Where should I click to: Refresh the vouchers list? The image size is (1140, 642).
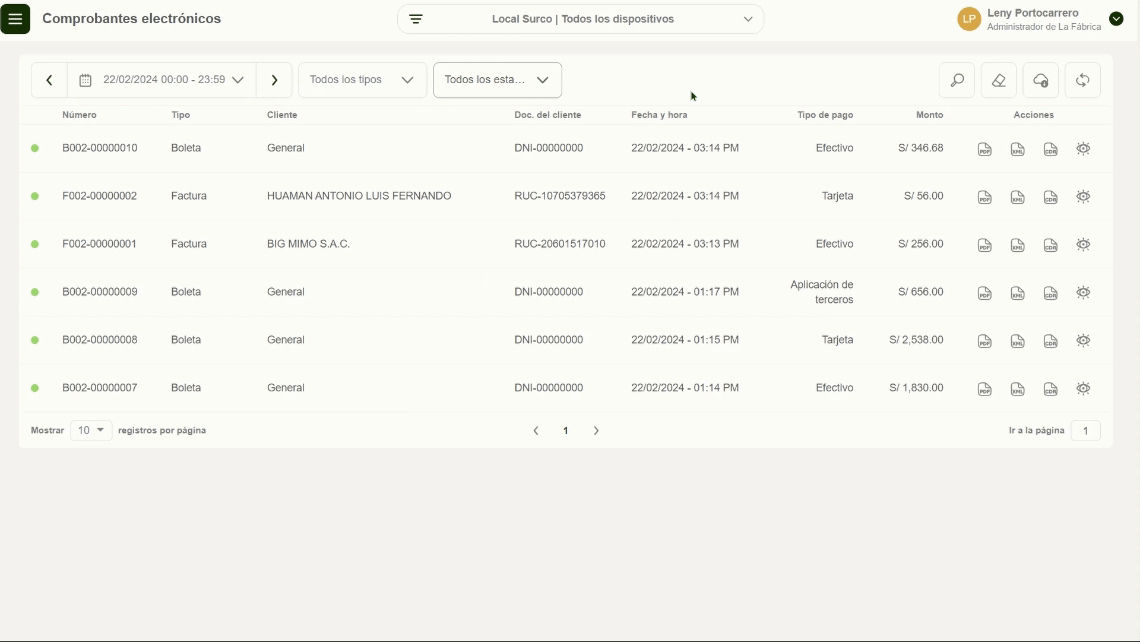click(1083, 80)
